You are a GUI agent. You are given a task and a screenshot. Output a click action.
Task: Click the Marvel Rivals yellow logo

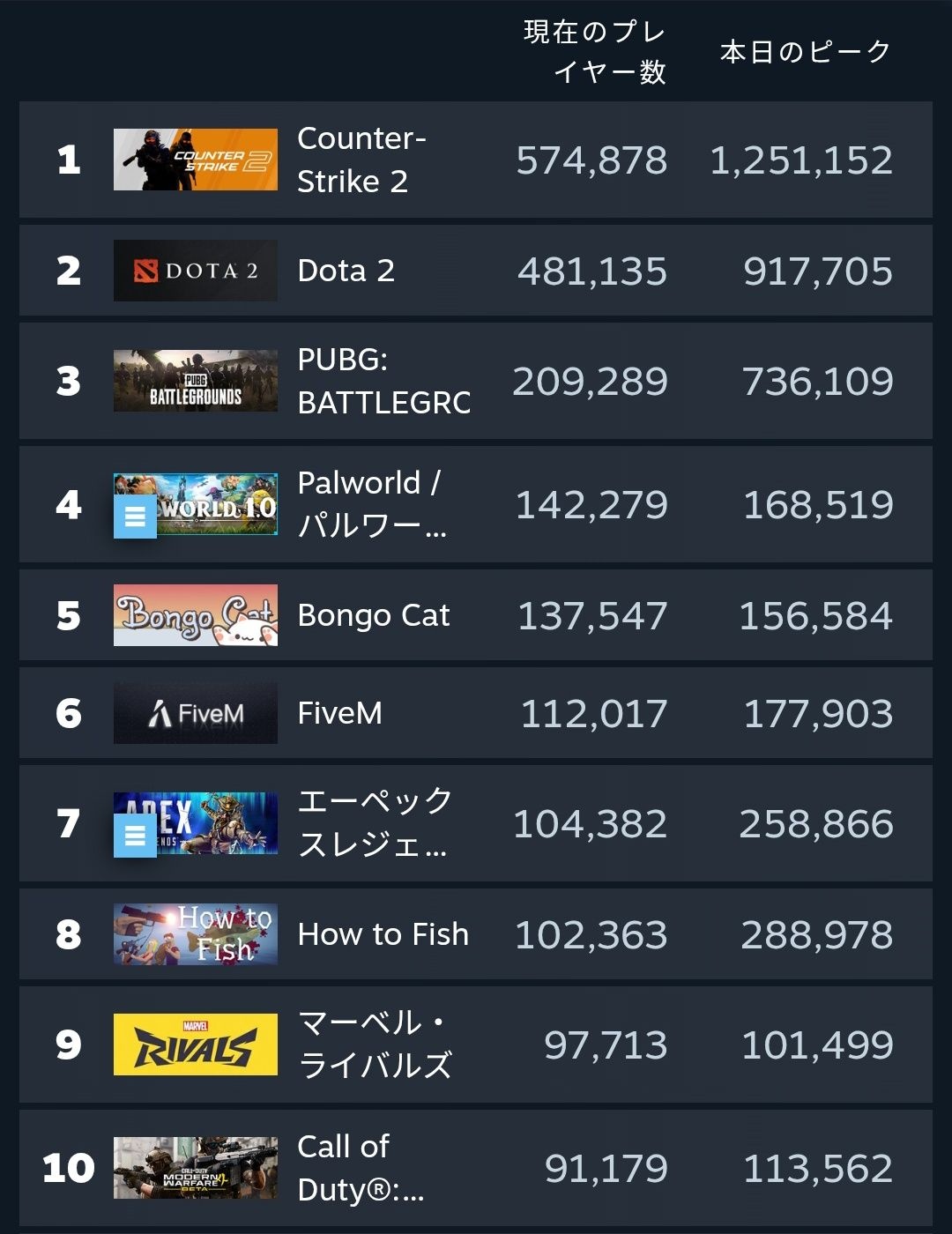tap(195, 1044)
